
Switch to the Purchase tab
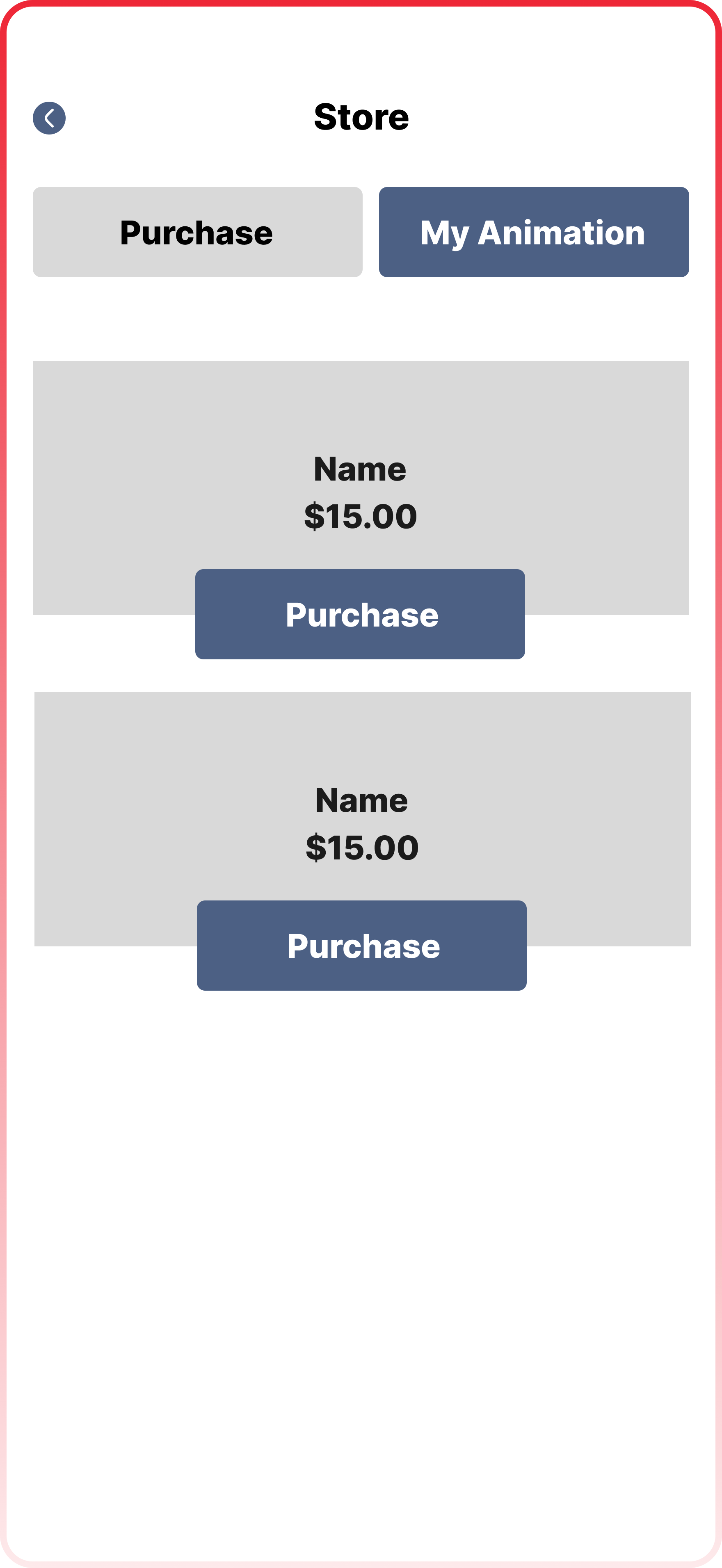197,232
